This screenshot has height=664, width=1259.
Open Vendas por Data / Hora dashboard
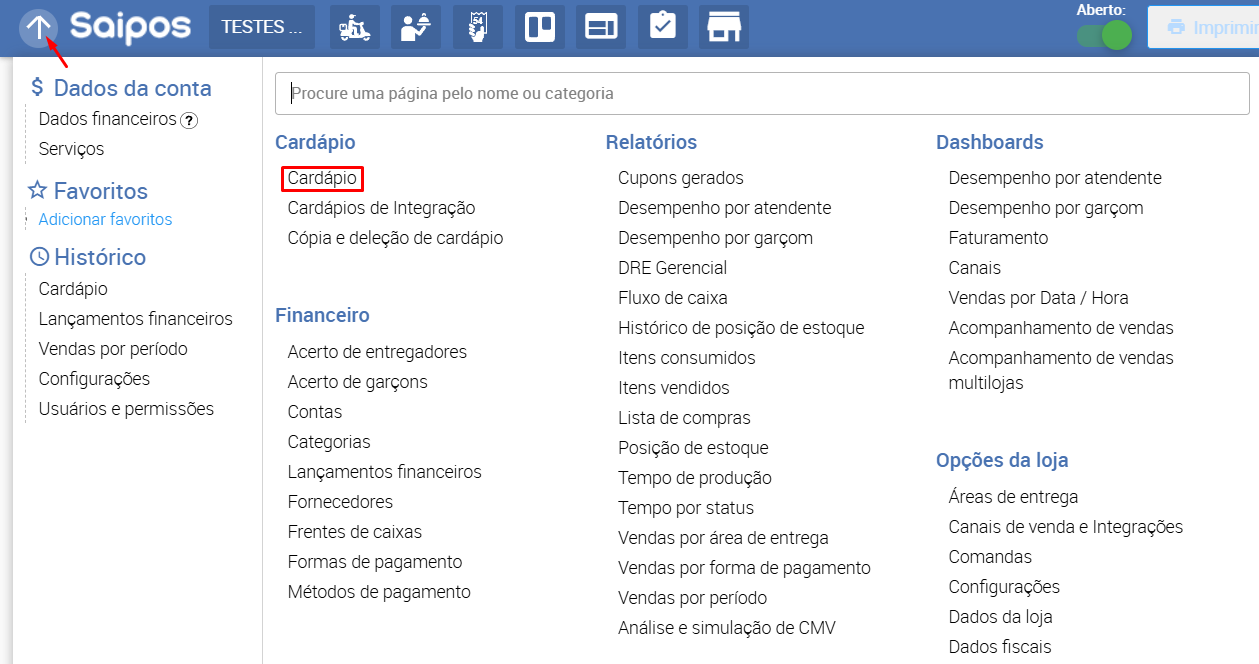(x=1038, y=298)
